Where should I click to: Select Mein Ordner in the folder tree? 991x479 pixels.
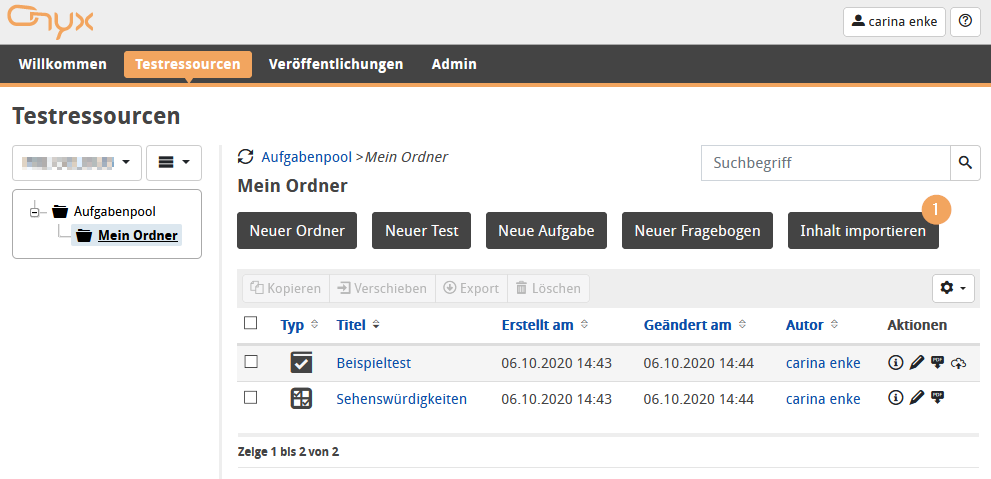click(x=137, y=236)
